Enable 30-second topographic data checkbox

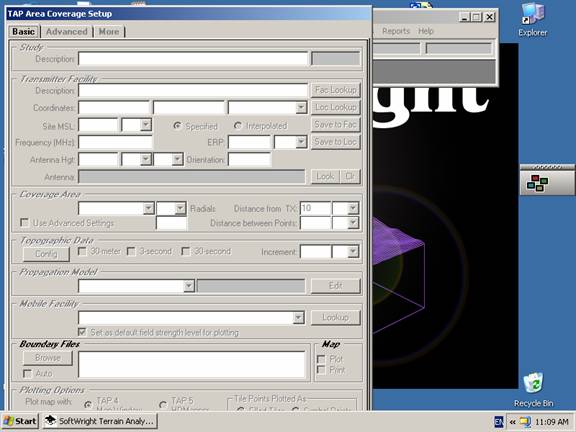pyautogui.click(x=186, y=252)
